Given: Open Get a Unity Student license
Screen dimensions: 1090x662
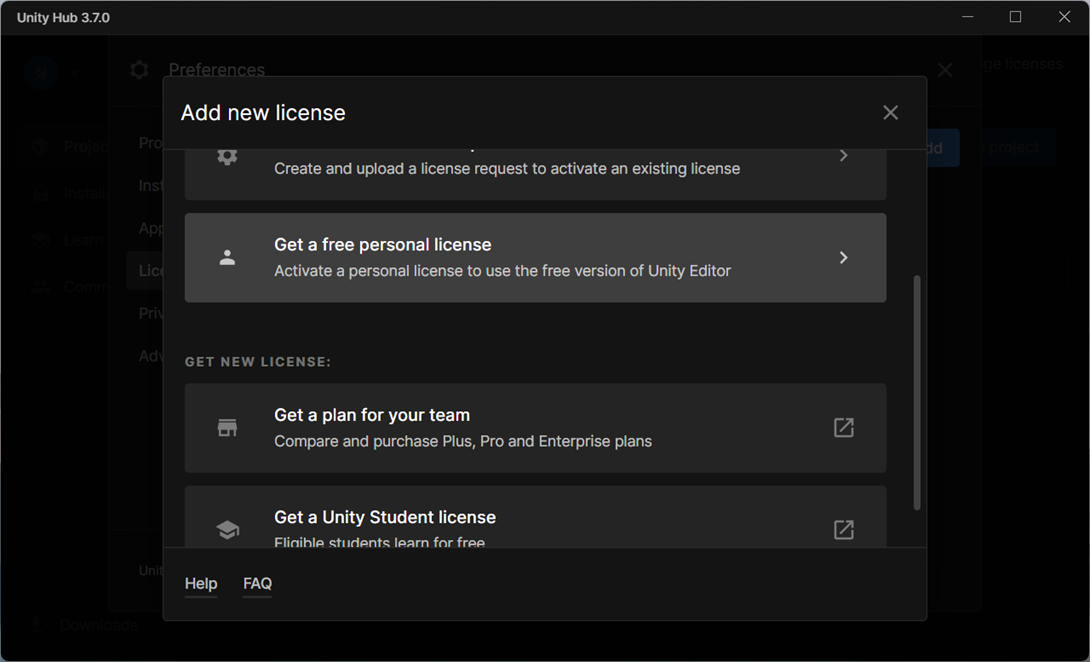Looking at the screenshot, I should coord(535,517).
